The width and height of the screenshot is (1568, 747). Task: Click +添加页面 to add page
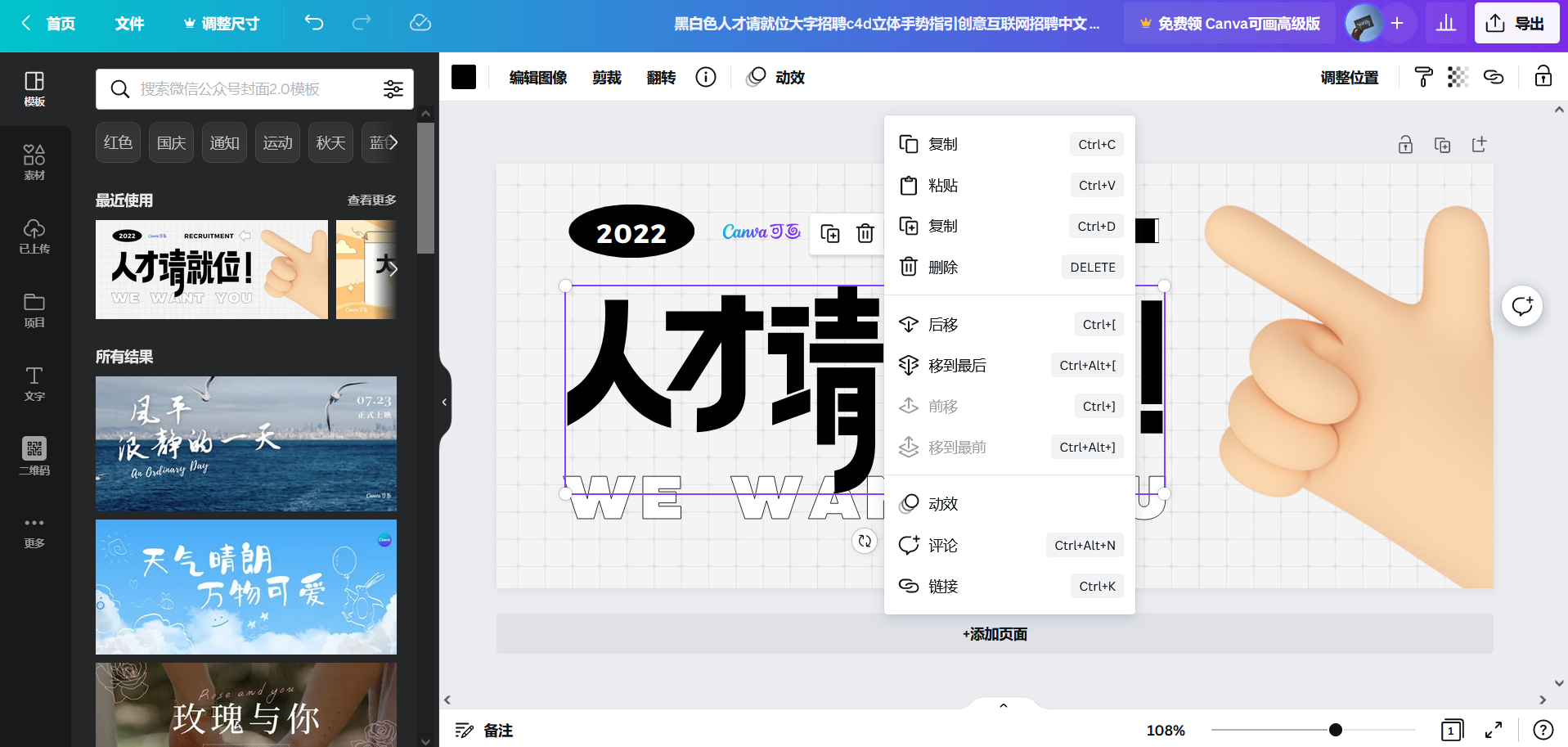pos(995,634)
